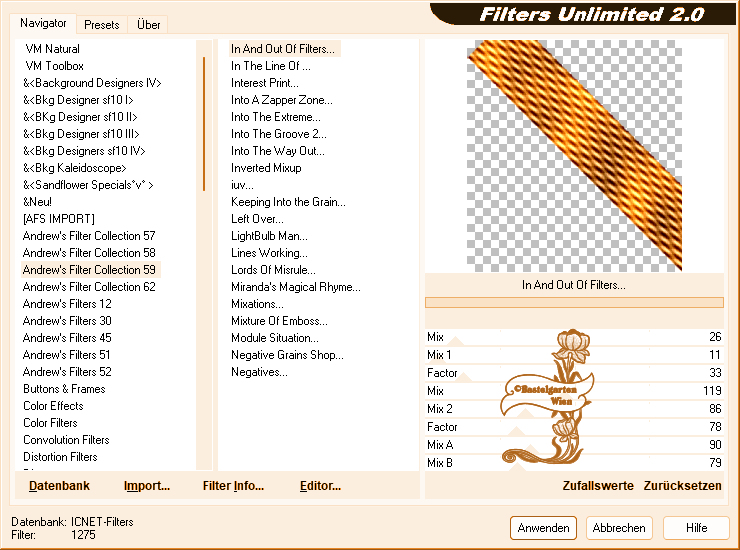The width and height of the screenshot is (740, 550).
Task: Choose Module Situation... filter
Action: 275,338
